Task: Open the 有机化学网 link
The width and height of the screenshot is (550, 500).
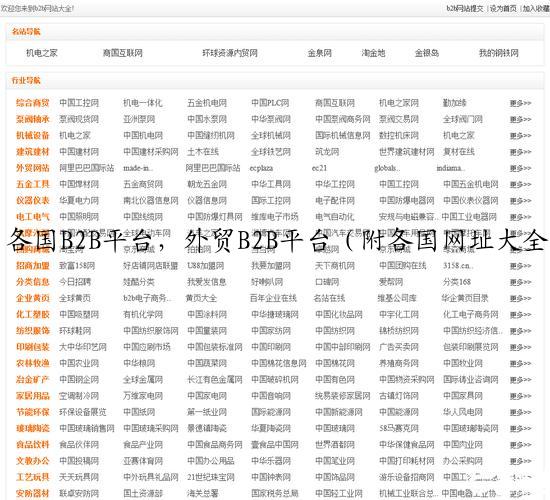Action: pos(143,314)
